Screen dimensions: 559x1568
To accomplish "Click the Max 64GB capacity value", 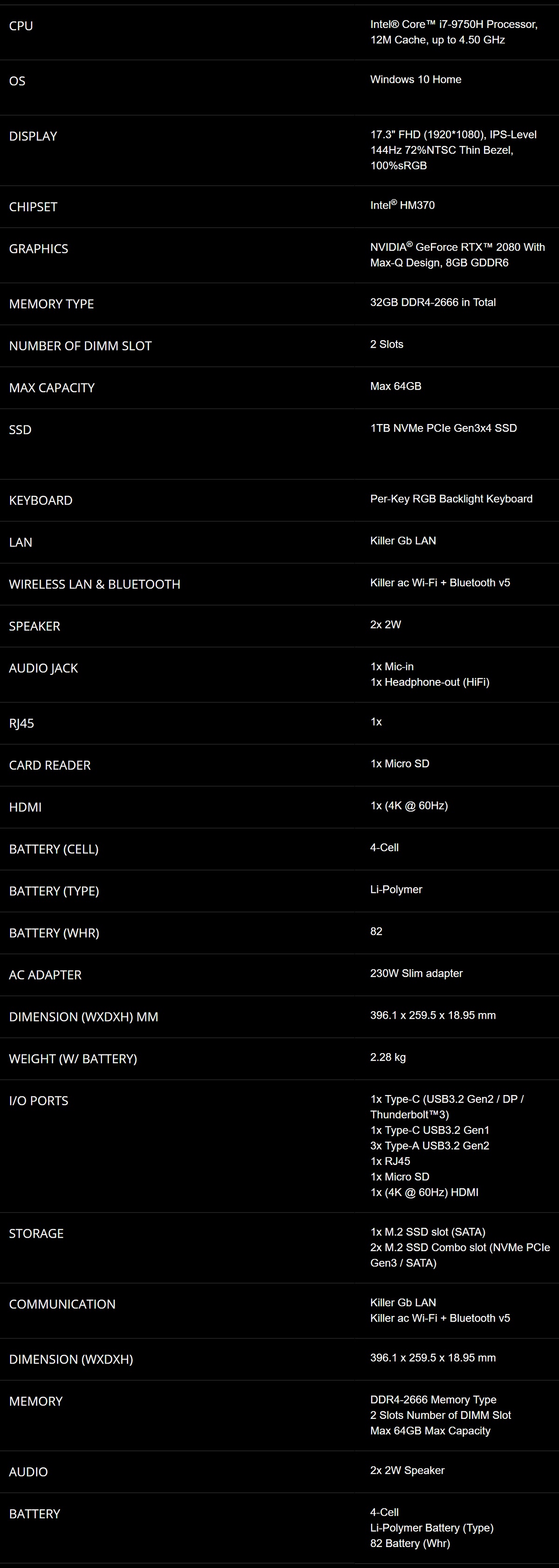I will tap(395, 386).
